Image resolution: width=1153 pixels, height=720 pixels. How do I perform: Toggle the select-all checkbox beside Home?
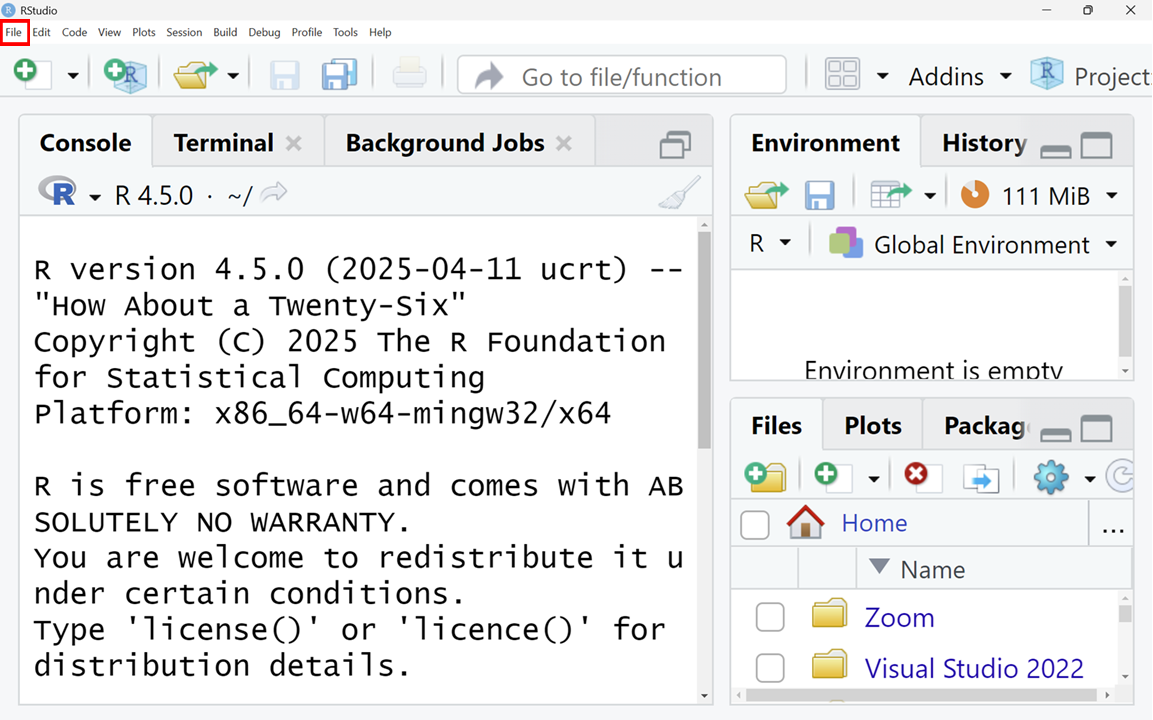[755, 524]
